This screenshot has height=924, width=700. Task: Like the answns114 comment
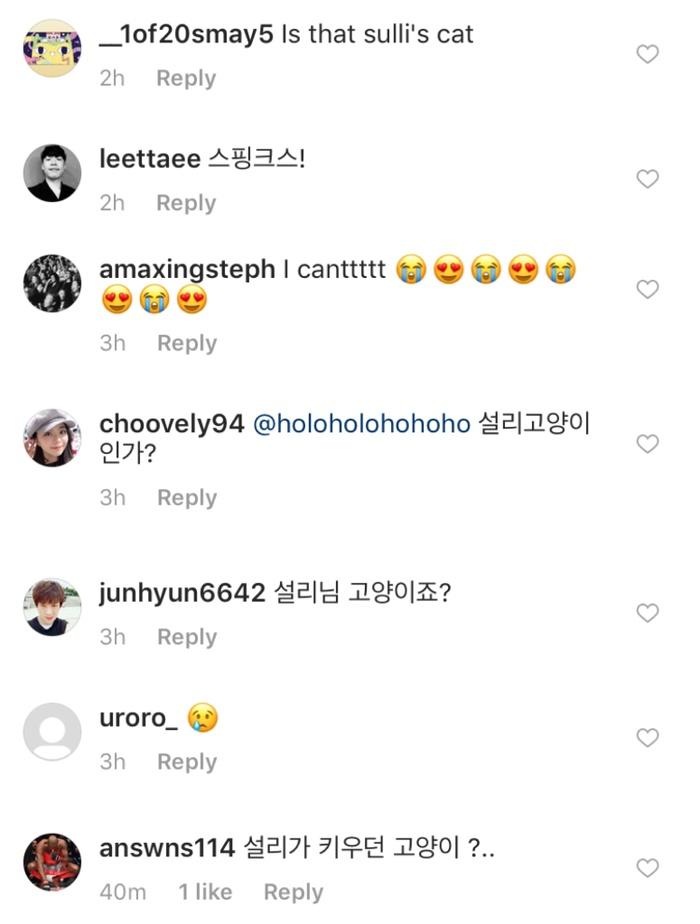(x=648, y=867)
